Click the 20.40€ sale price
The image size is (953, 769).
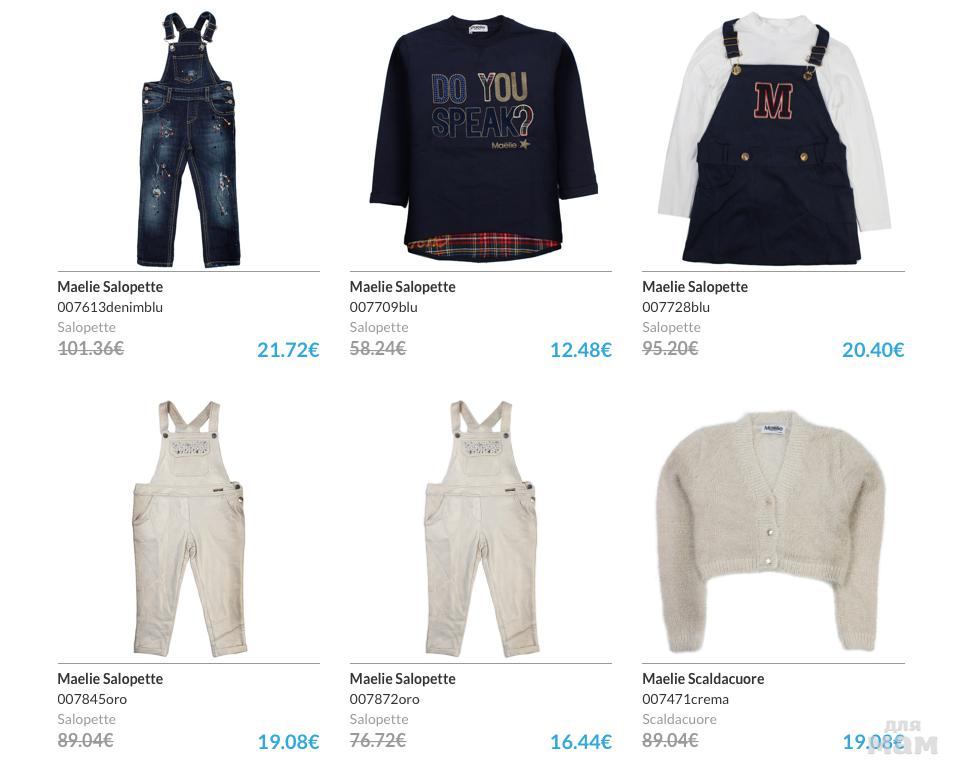coord(873,350)
